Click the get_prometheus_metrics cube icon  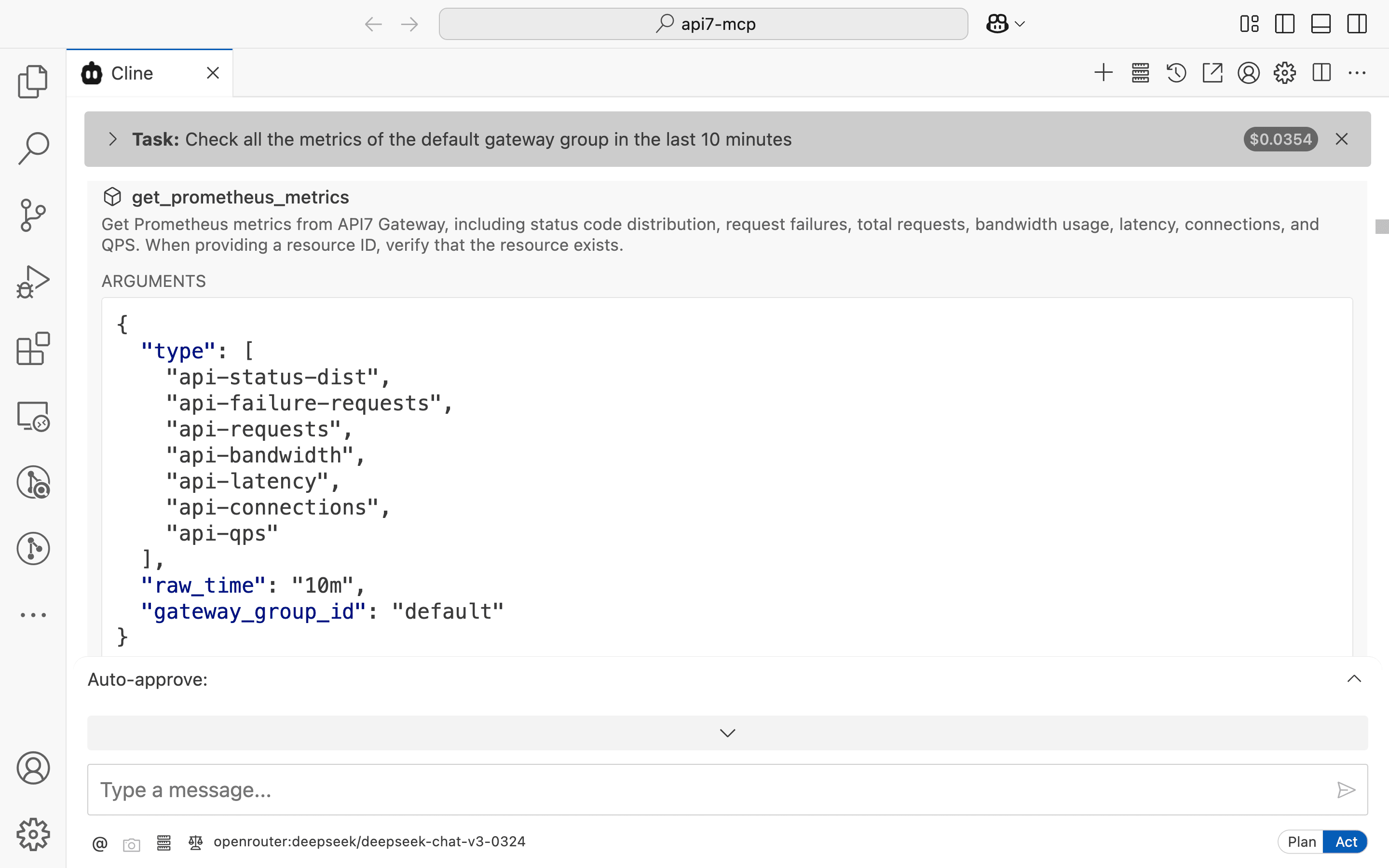pyautogui.click(x=112, y=197)
